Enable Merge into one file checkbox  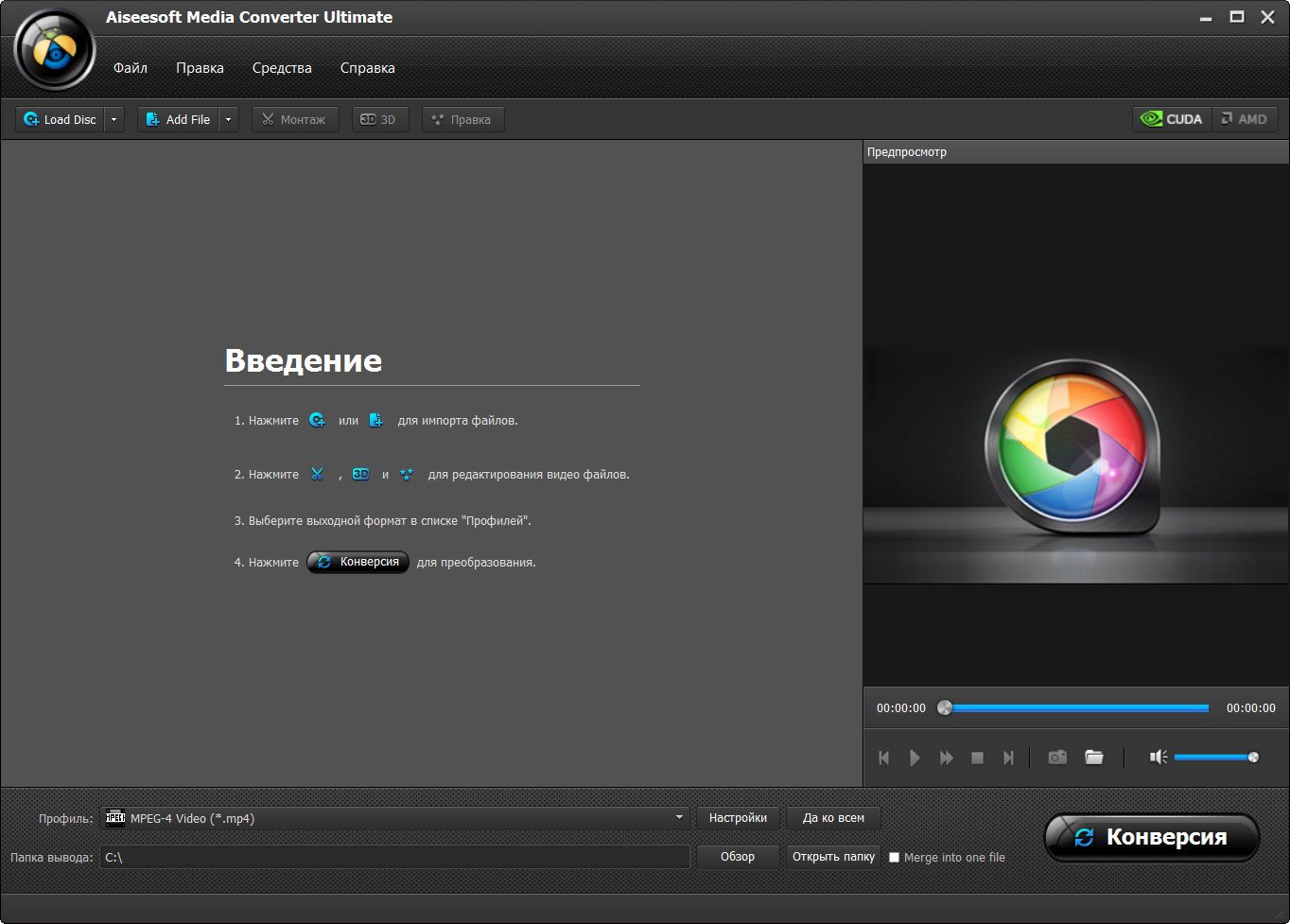click(x=894, y=858)
